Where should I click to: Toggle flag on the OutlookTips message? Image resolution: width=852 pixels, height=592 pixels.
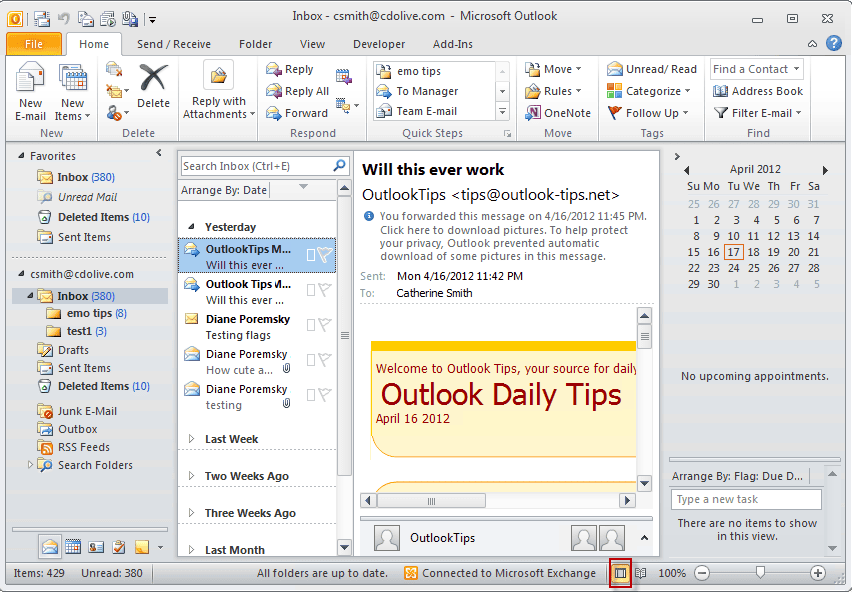pos(324,255)
